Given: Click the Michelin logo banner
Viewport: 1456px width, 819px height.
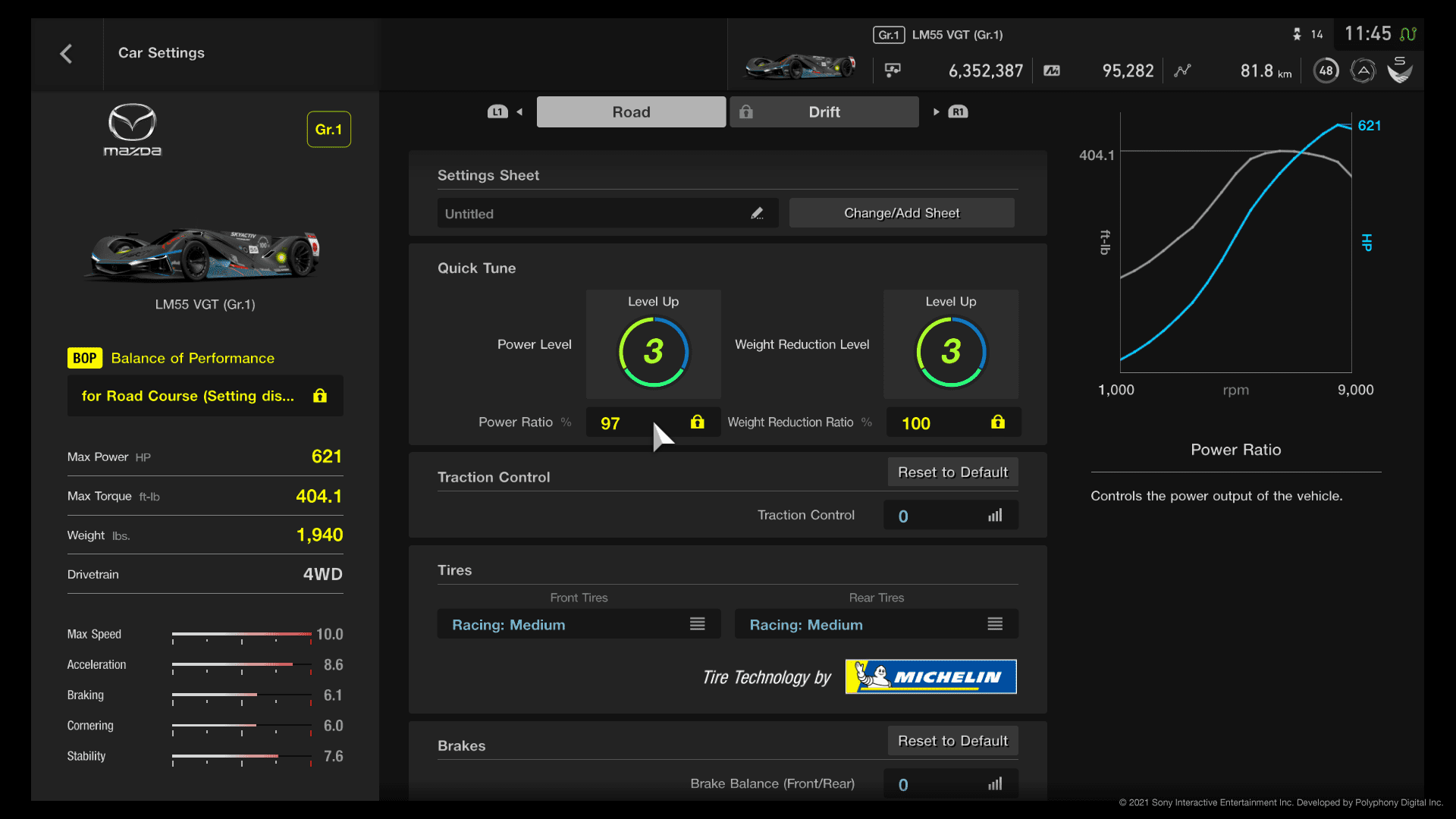Looking at the screenshot, I should [930, 676].
